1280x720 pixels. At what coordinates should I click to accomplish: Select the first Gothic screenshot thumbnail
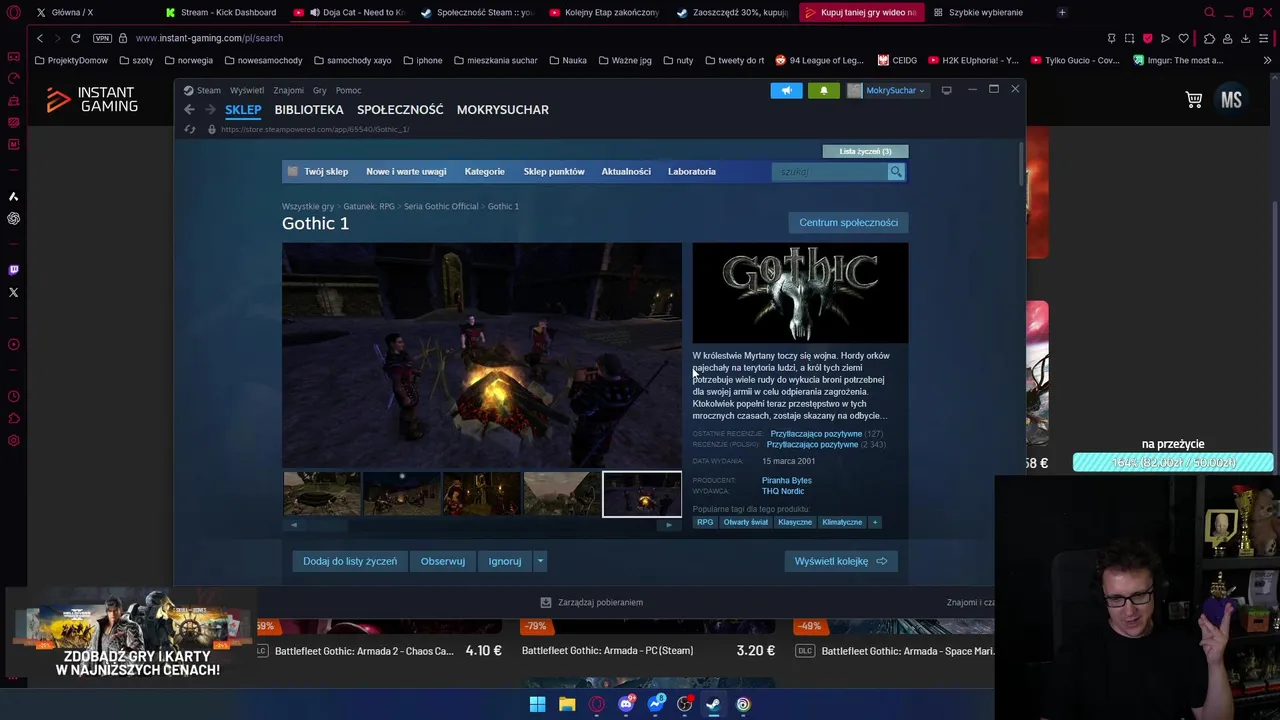click(x=322, y=494)
